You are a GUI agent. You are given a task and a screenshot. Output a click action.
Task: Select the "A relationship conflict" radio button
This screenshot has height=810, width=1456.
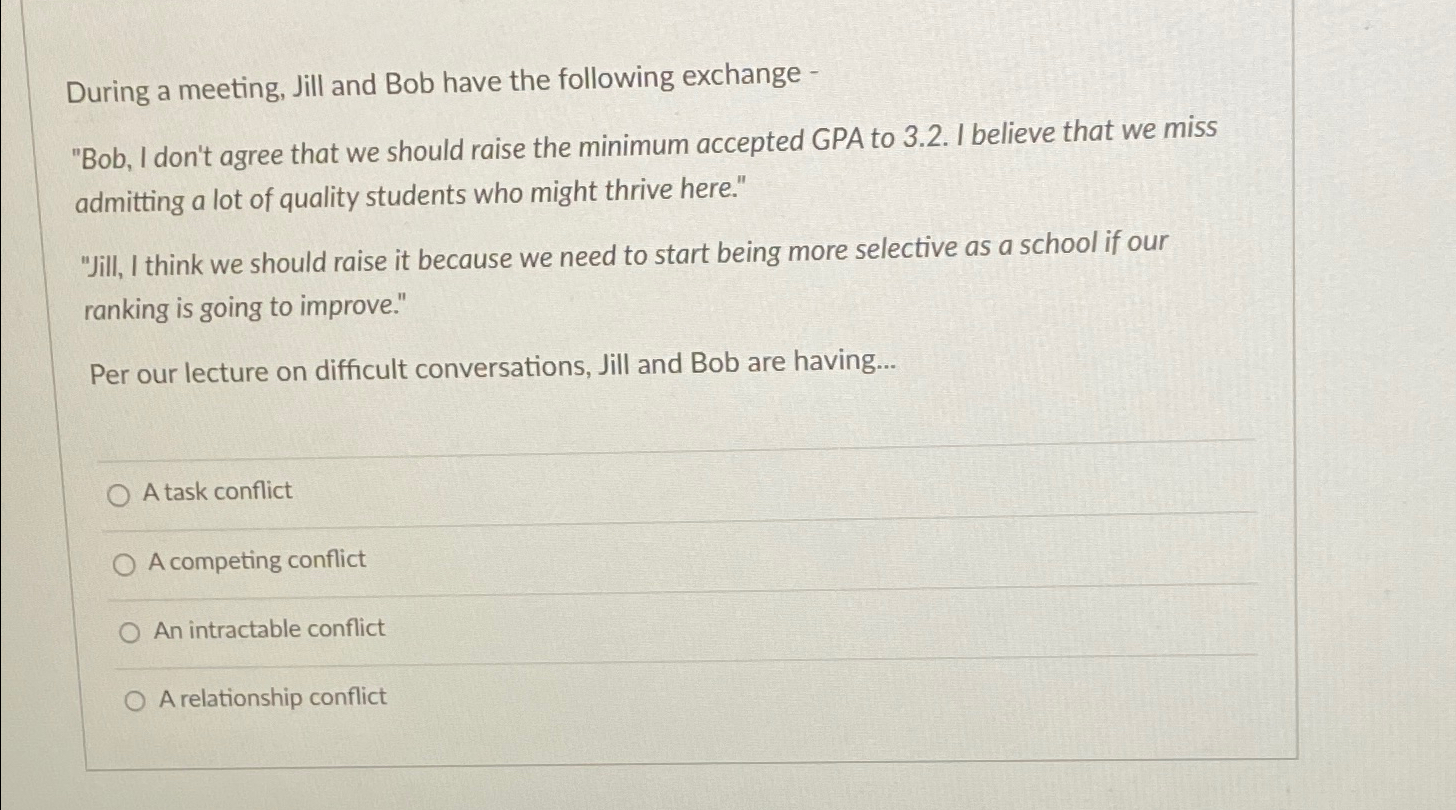click(133, 698)
